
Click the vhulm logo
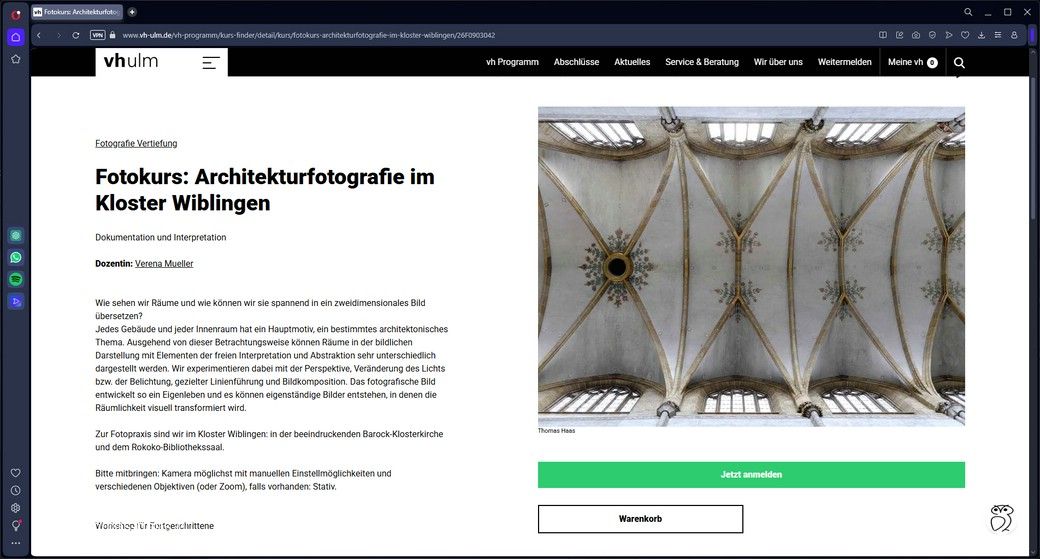pyautogui.click(x=131, y=61)
